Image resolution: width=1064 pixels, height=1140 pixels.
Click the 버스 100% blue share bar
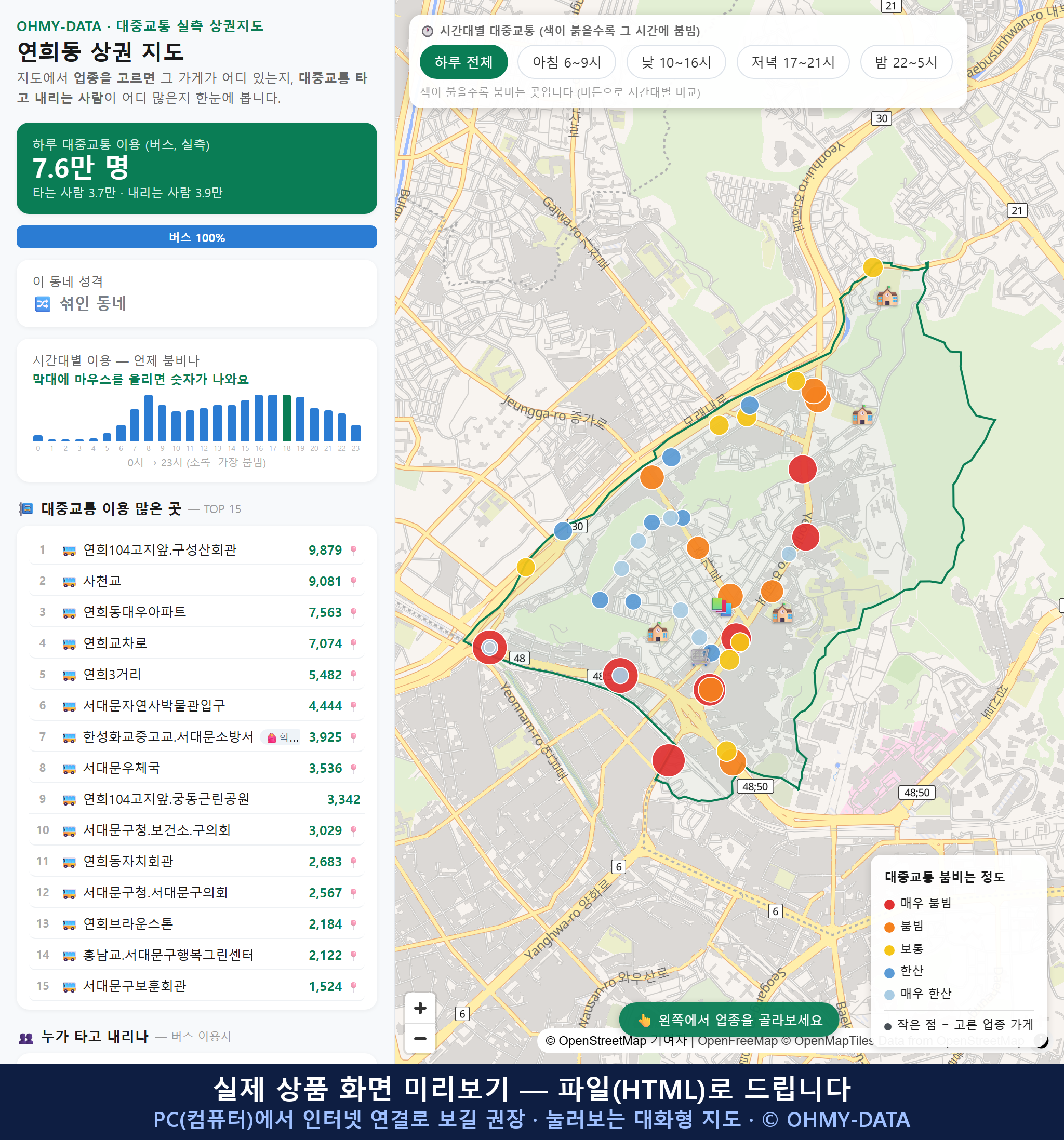pyautogui.click(x=197, y=237)
